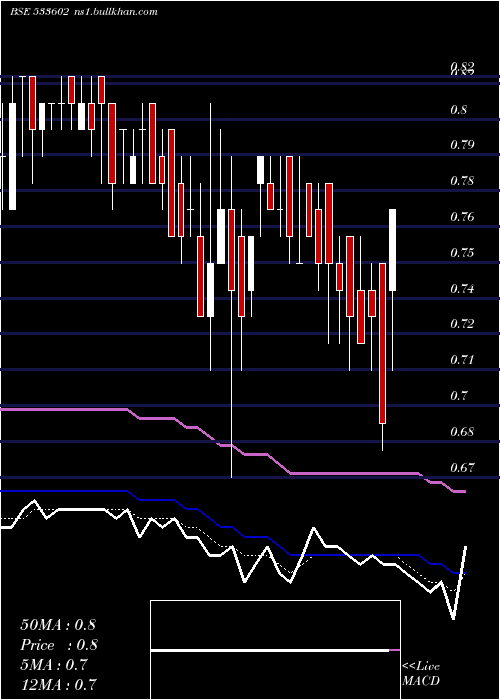This screenshot has height=700, width=500.
Task: Click the MACD indicator box
Action: pos(275,650)
